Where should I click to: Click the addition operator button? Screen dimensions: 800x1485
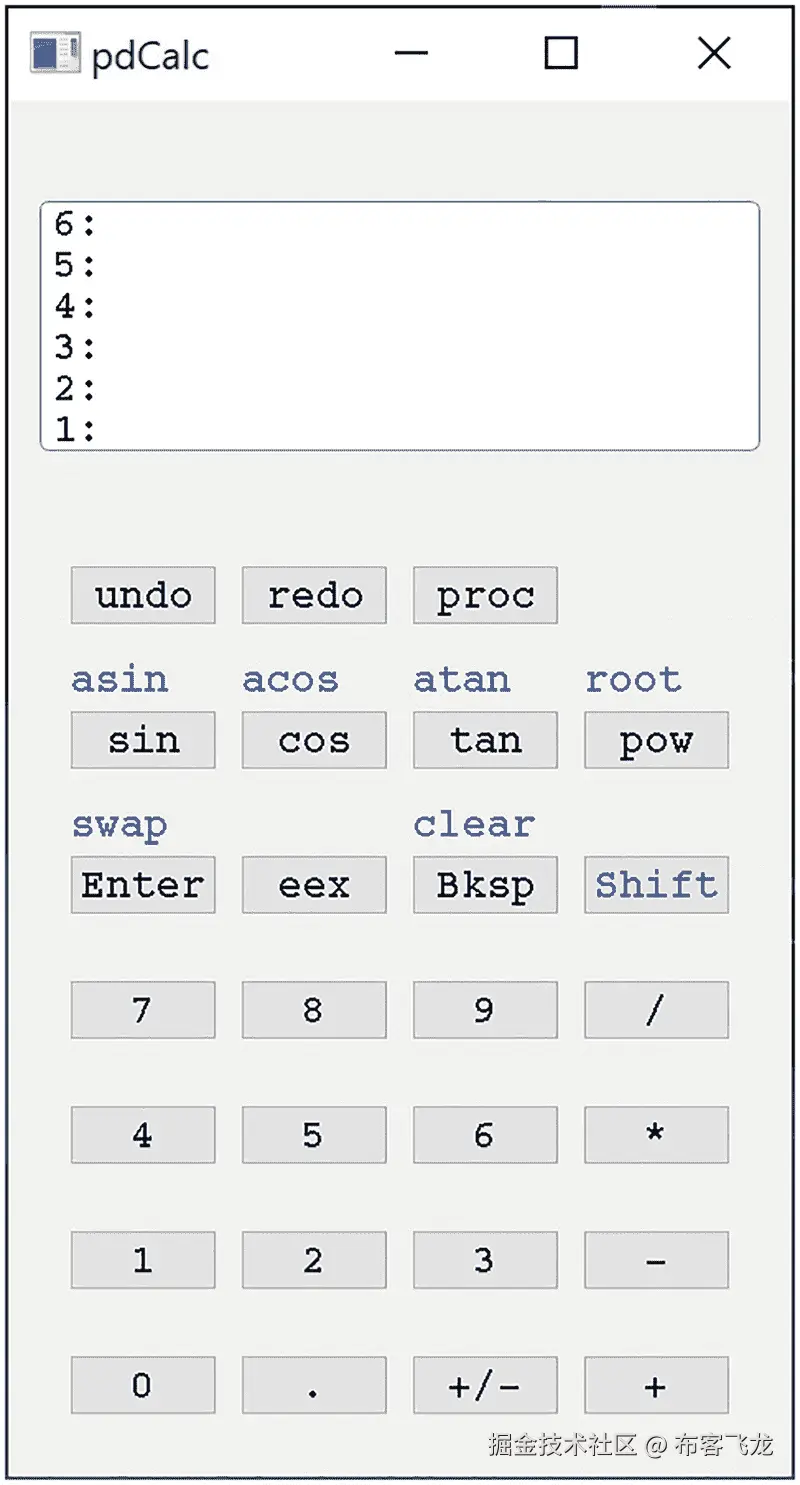pos(655,1385)
